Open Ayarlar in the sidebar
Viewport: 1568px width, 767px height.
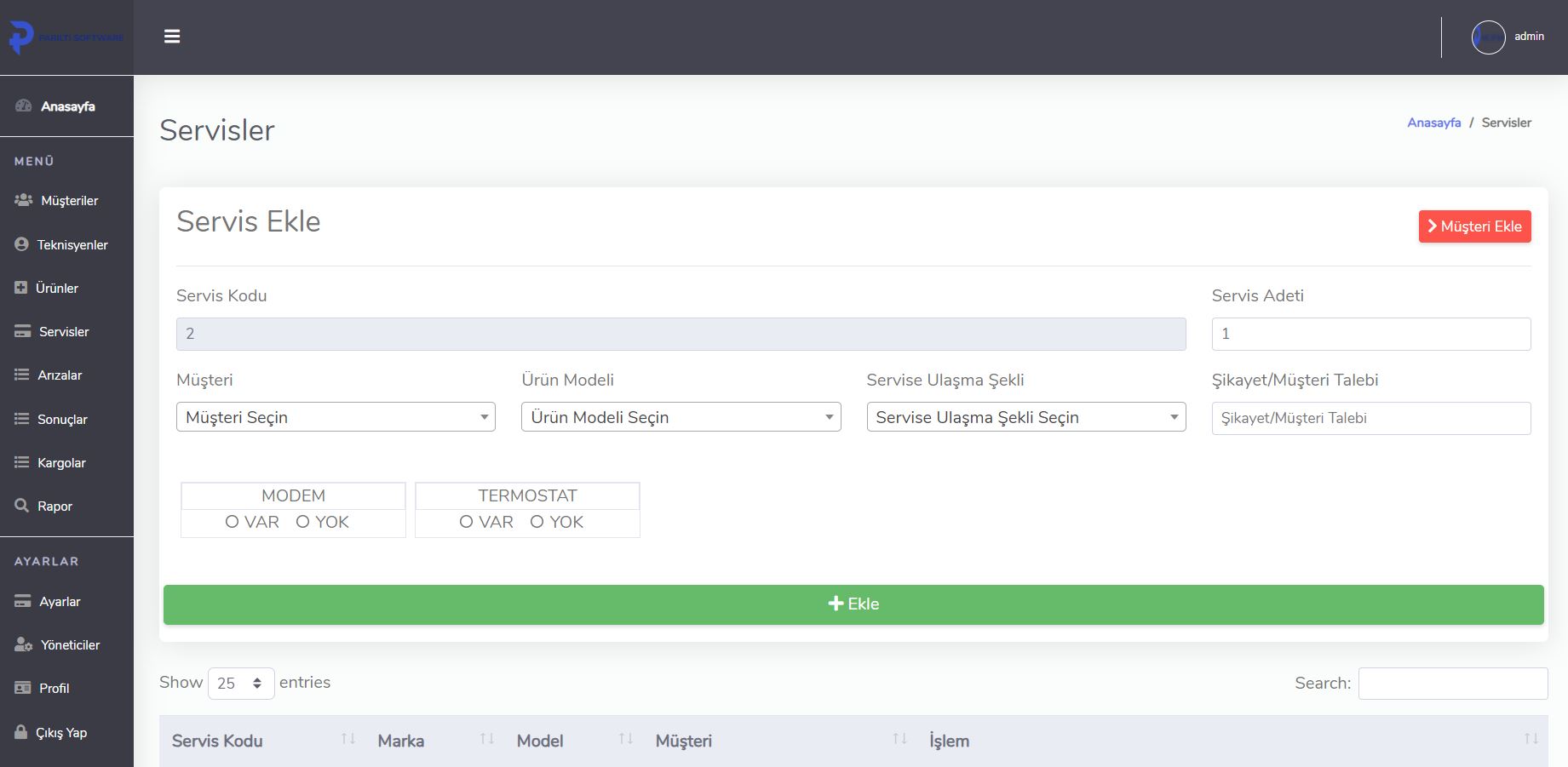click(60, 602)
